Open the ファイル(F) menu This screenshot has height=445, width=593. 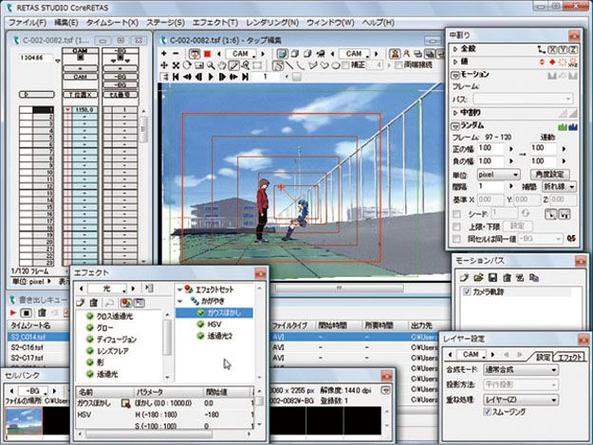tap(28, 23)
